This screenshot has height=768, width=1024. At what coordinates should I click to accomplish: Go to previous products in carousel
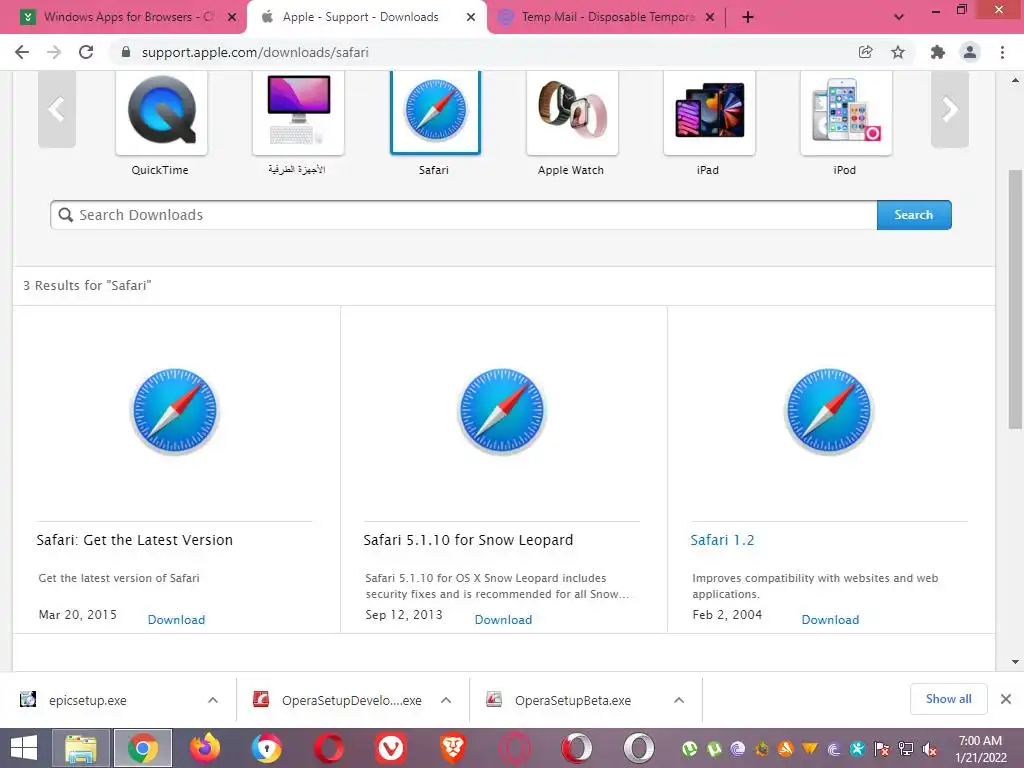click(57, 109)
